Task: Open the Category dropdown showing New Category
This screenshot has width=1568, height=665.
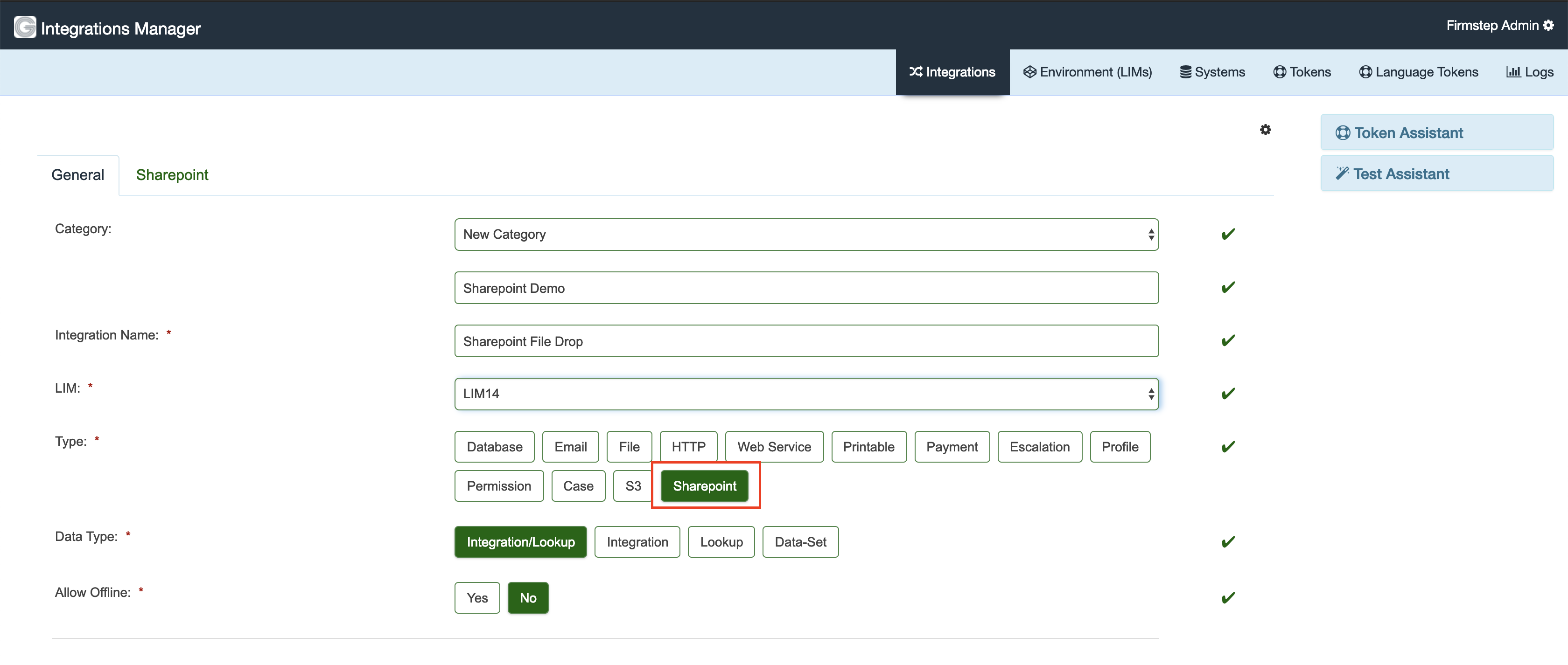Action: (x=806, y=234)
